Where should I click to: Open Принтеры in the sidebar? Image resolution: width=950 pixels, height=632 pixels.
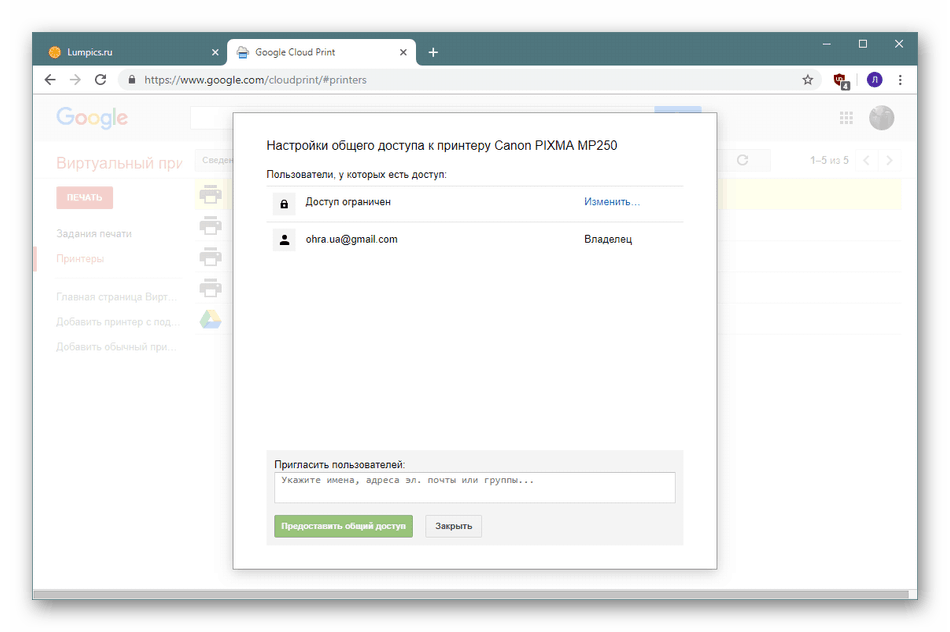(x=80, y=259)
